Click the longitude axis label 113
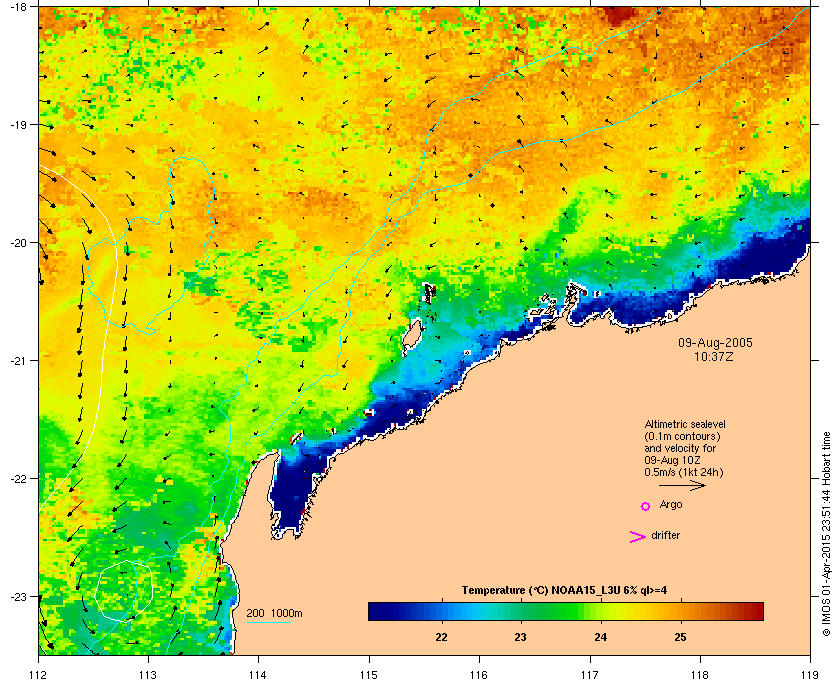The width and height of the screenshot is (840, 680). (x=148, y=674)
